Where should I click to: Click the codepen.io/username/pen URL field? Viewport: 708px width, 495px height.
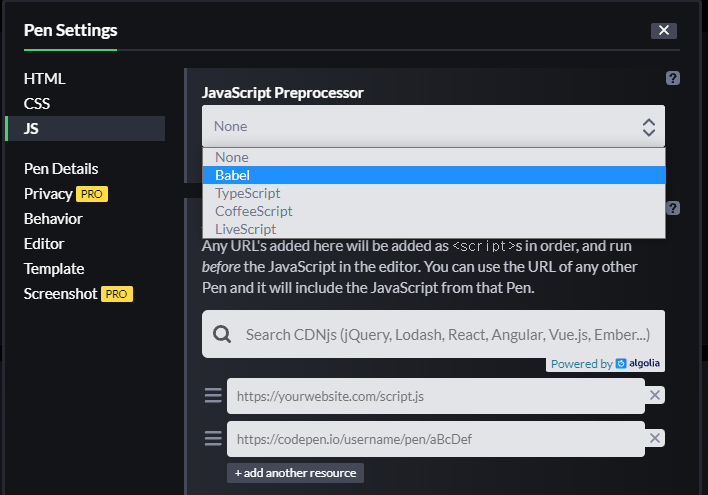pyautogui.click(x=436, y=439)
